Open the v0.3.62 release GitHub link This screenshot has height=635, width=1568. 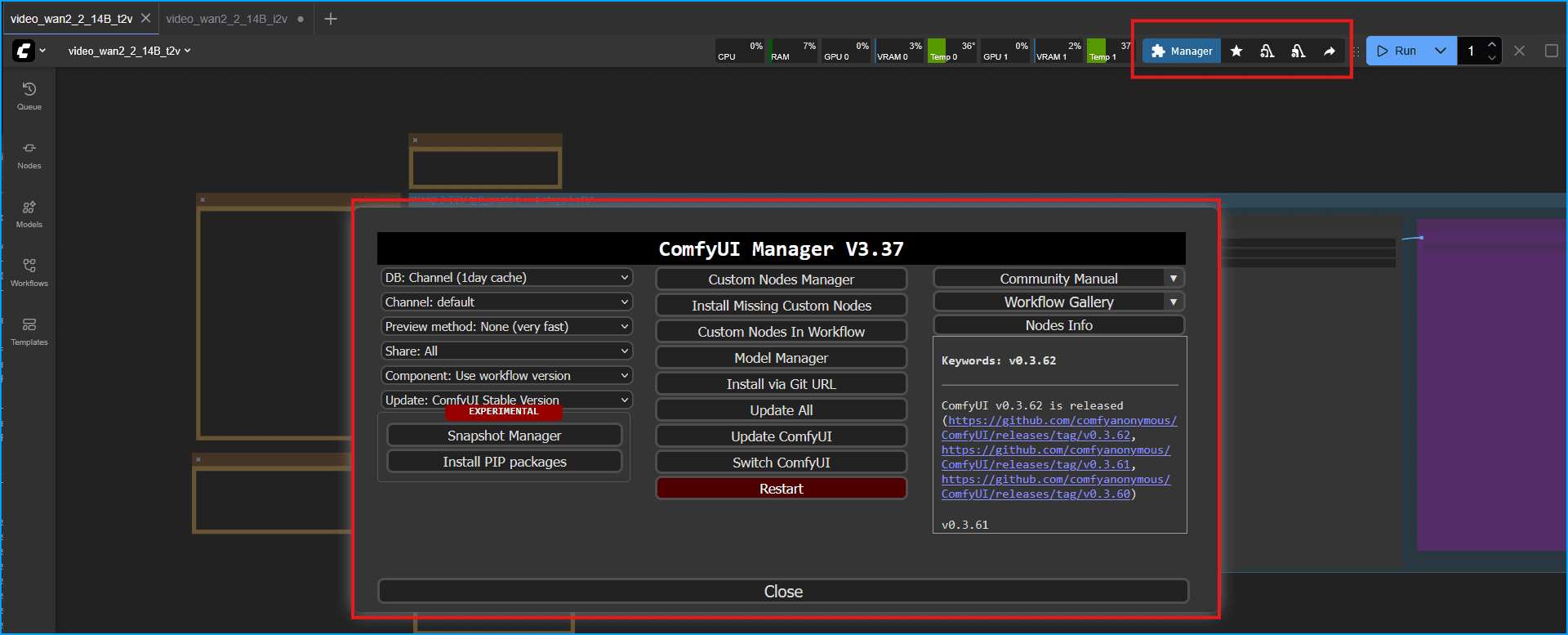click(1061, 428)
